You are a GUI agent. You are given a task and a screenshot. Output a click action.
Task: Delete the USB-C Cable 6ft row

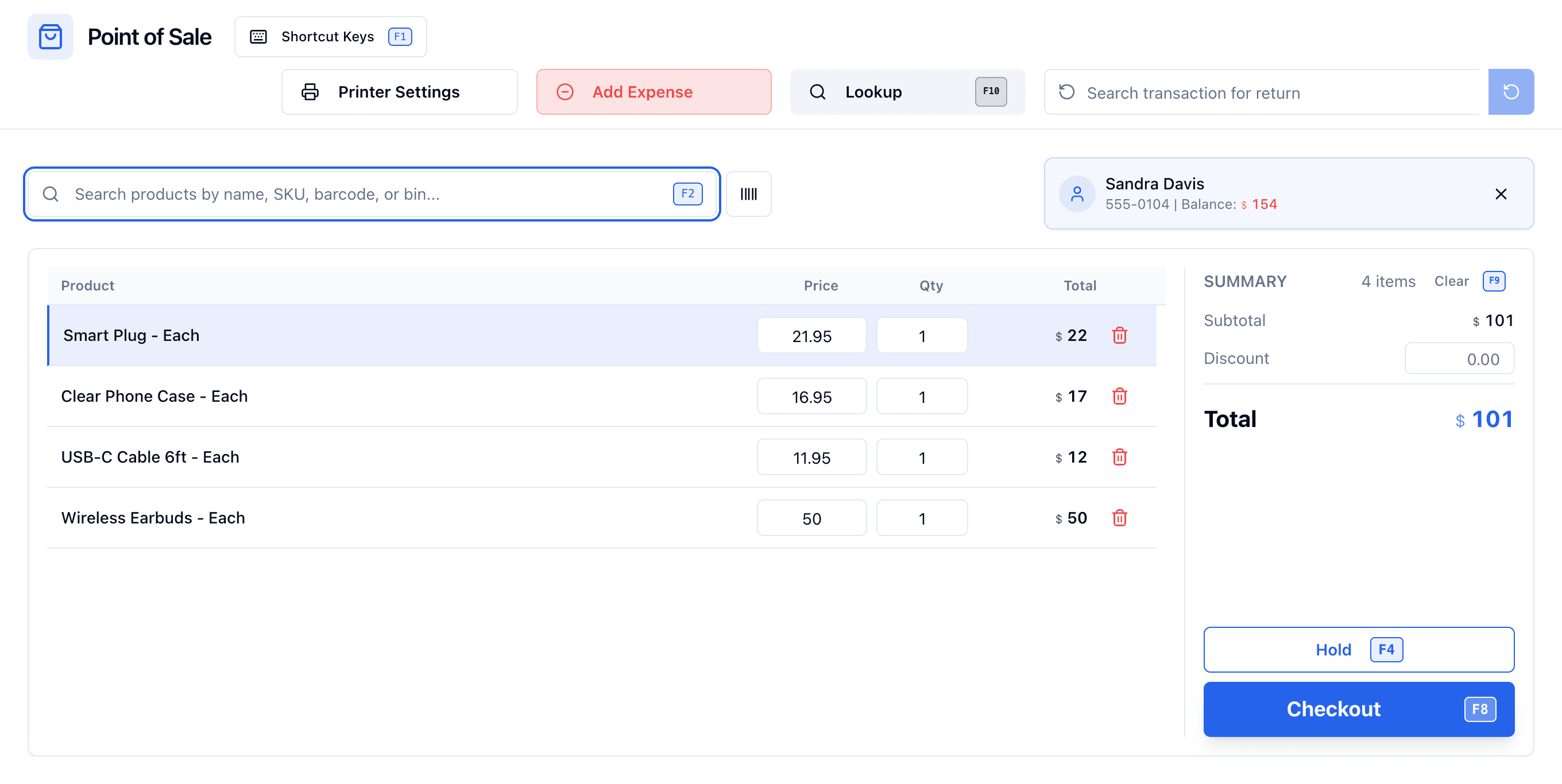pos(1119,457)
